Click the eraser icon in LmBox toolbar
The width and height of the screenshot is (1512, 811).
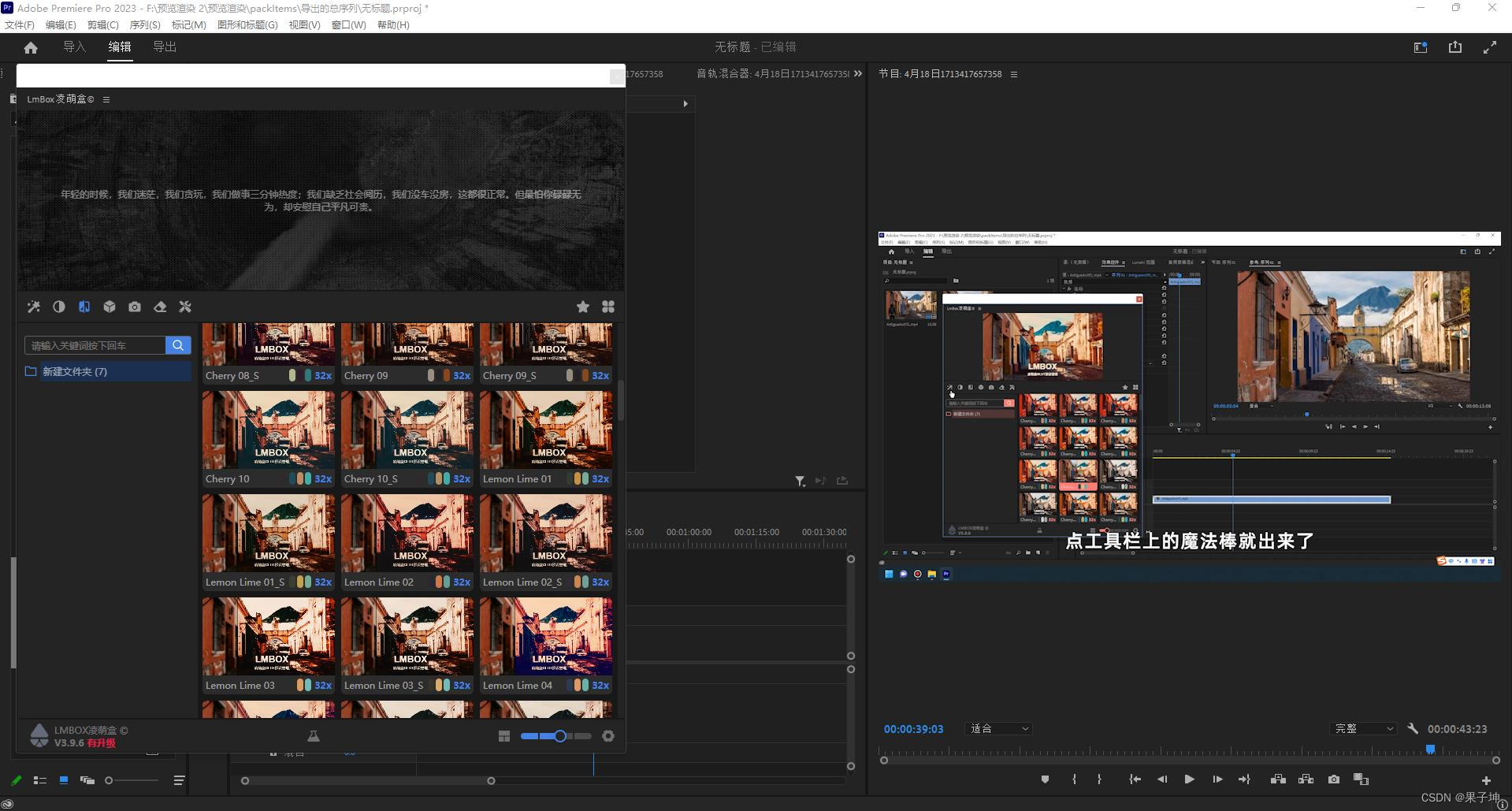coord(160,307)
